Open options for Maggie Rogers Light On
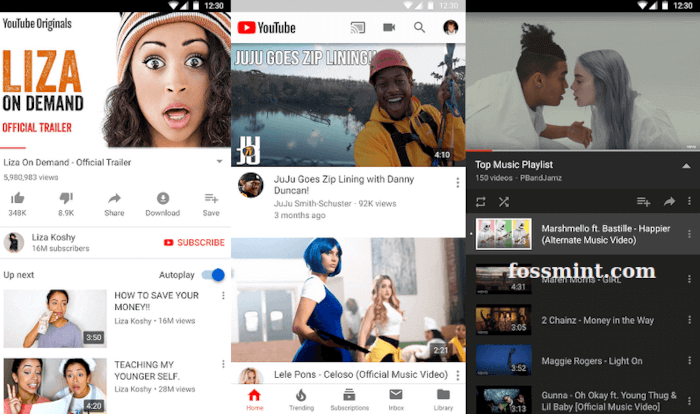Image resolution: width=700 pixels, height=414 pixels. 689,360
